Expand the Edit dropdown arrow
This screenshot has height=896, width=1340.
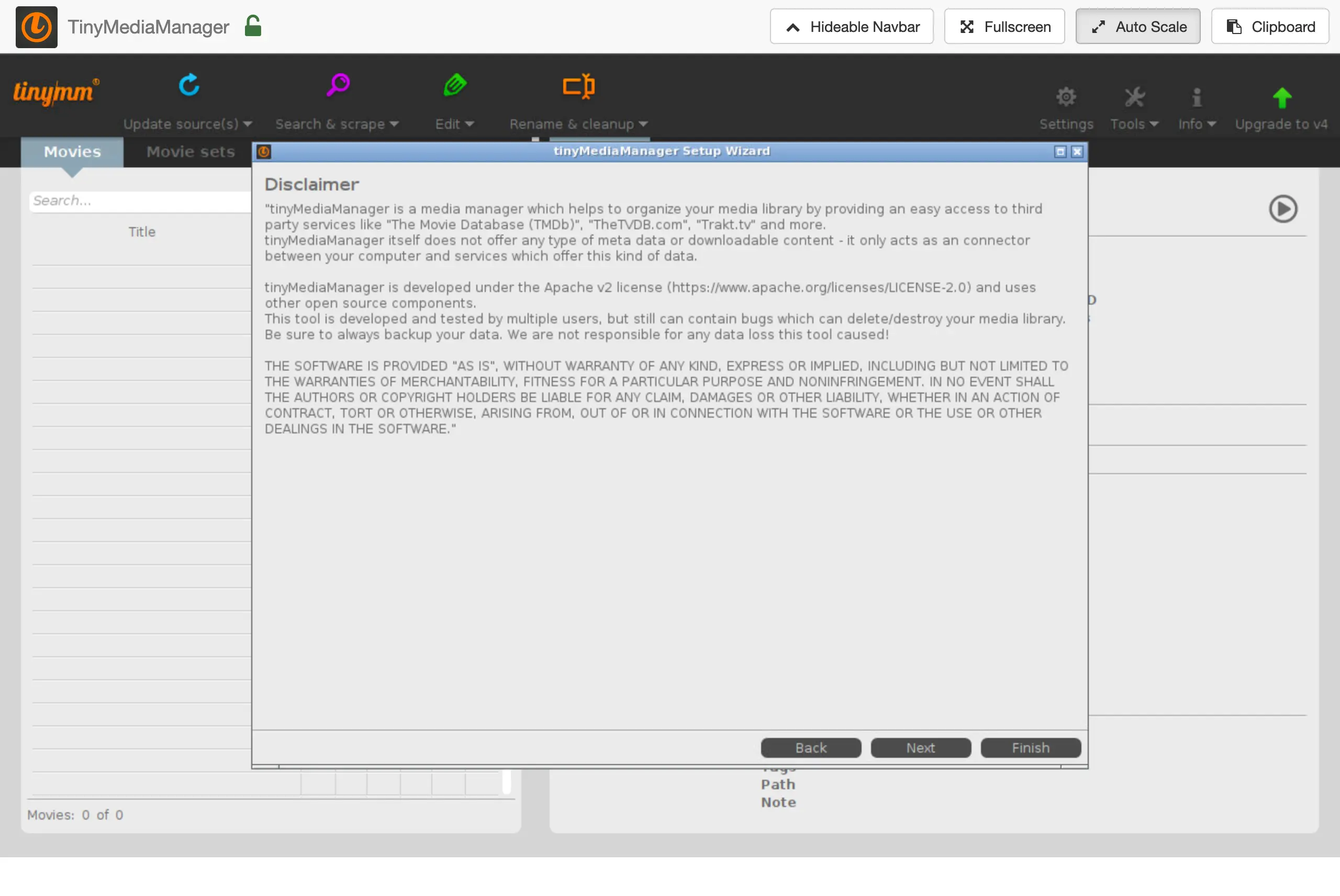[x=469, y=124]
